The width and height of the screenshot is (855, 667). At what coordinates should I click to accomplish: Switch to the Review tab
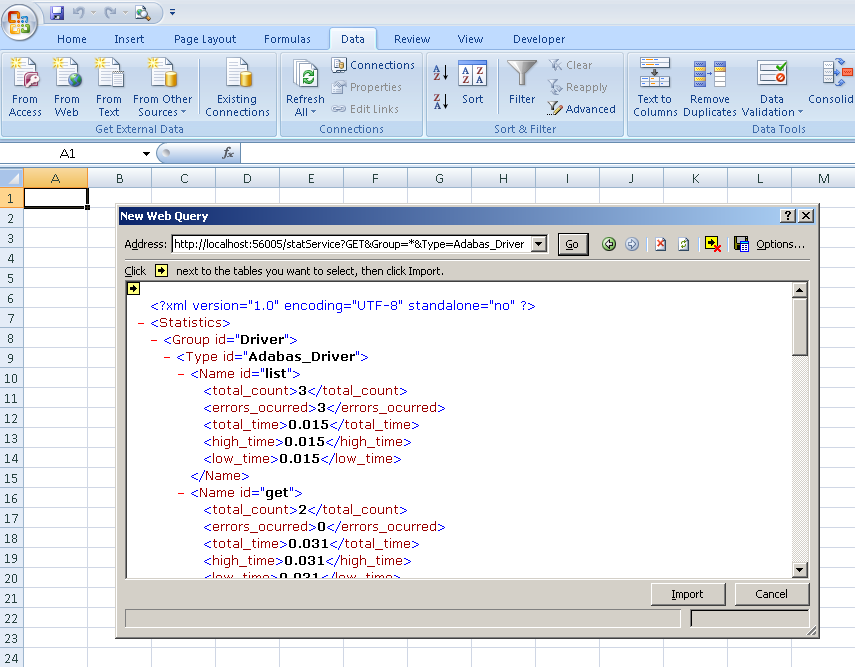412,39
